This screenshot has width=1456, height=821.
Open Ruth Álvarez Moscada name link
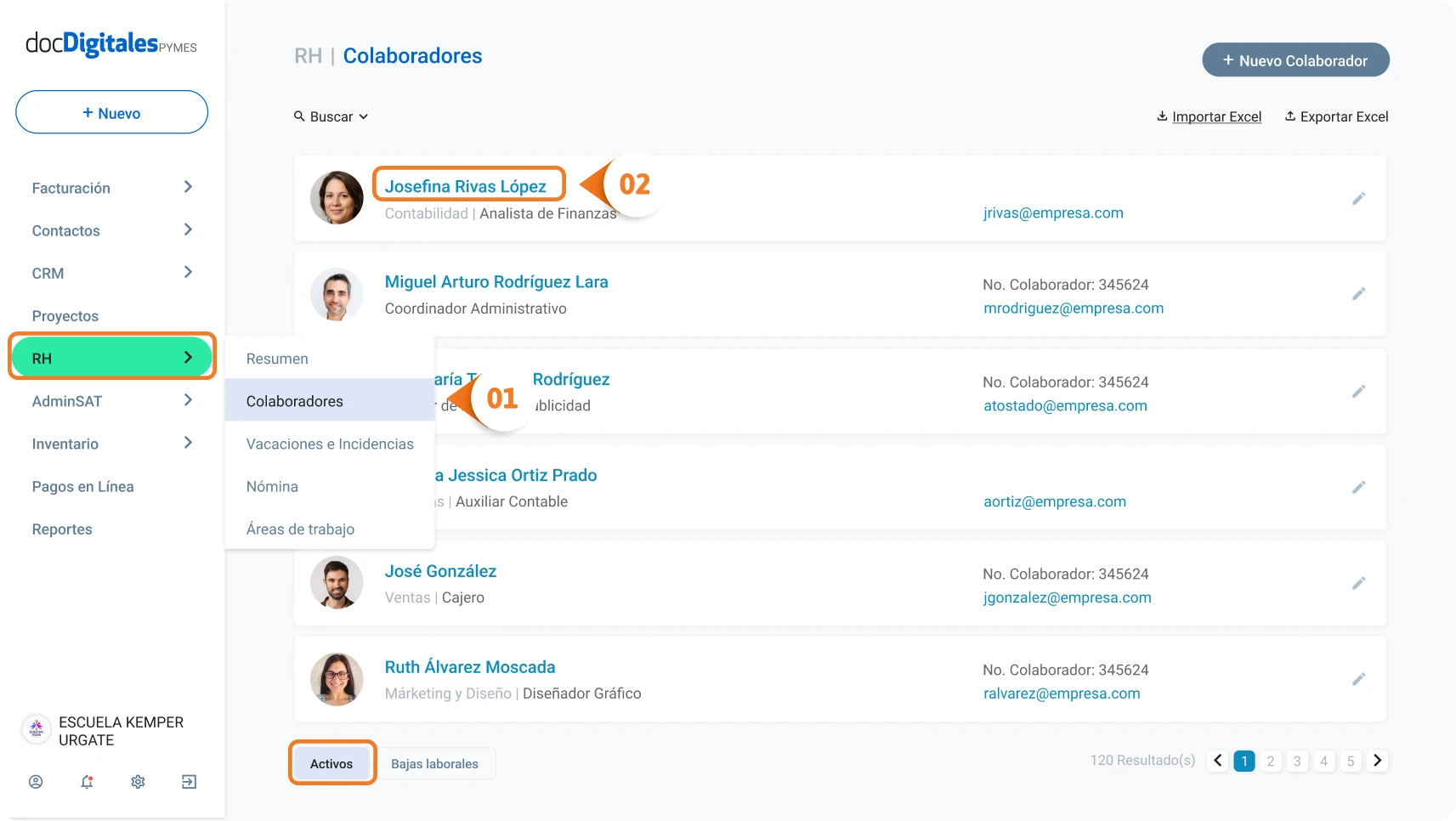(x=470, y=668)
